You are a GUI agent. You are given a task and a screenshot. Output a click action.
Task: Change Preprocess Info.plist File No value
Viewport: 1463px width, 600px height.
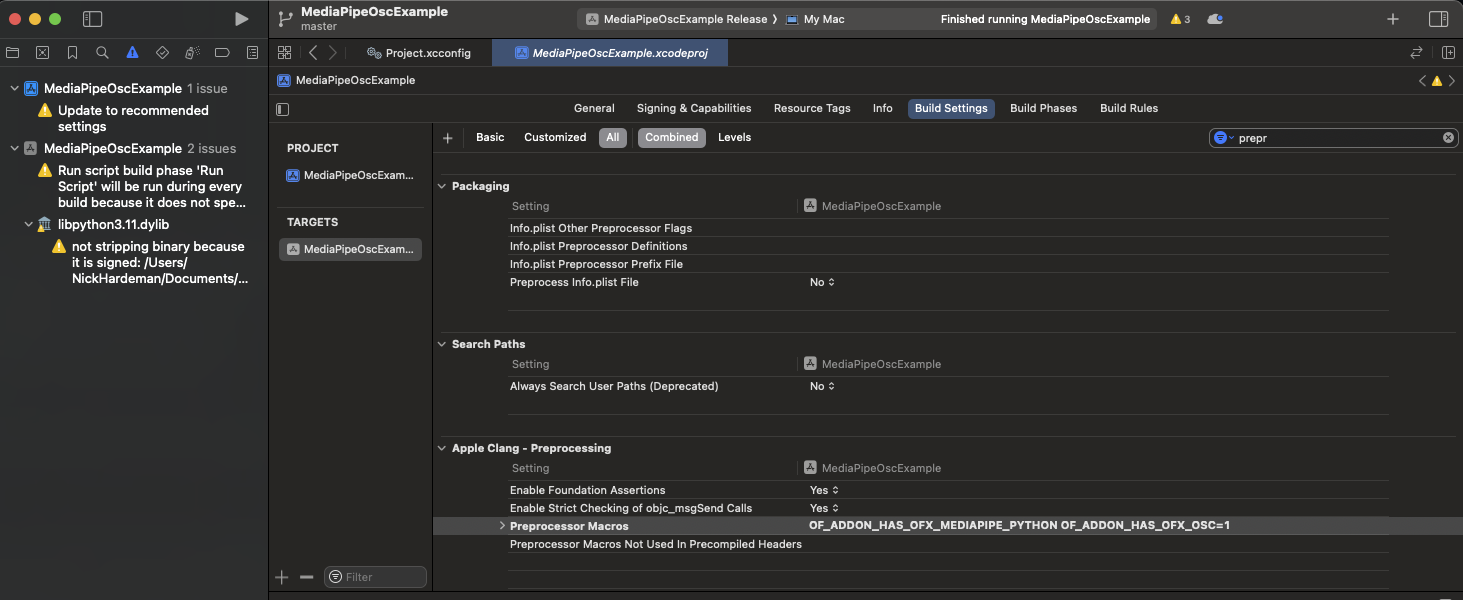coord(822,282)
